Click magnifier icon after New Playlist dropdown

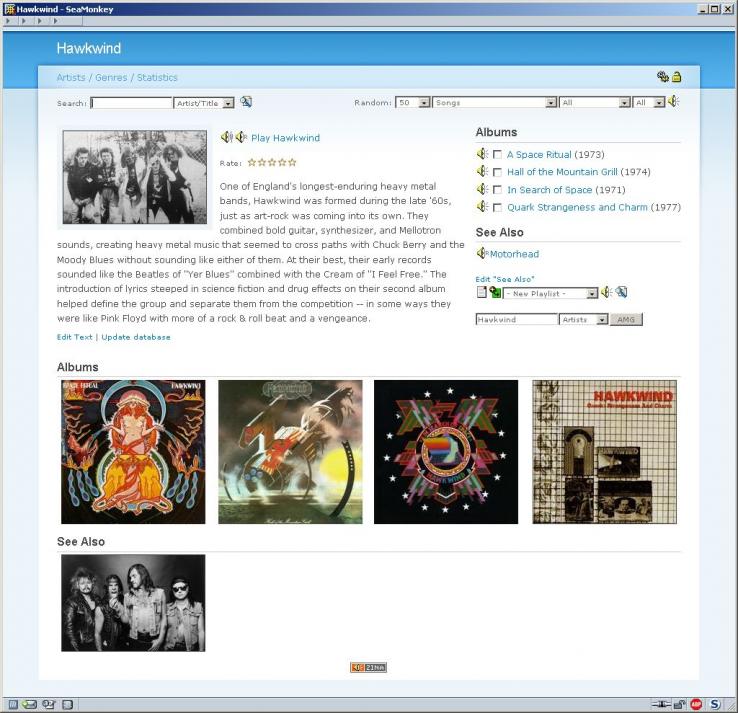pyautogui.click(x=621, y=292)
